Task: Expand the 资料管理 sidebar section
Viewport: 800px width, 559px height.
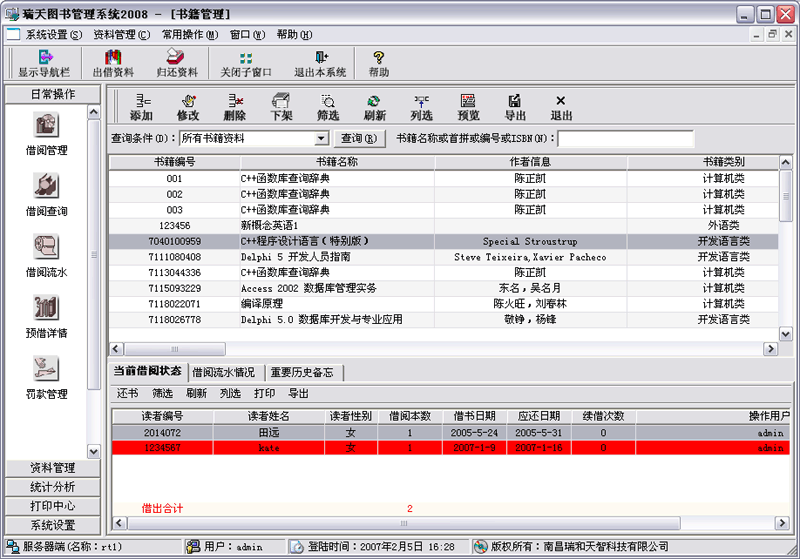Action: pos(53,468)
